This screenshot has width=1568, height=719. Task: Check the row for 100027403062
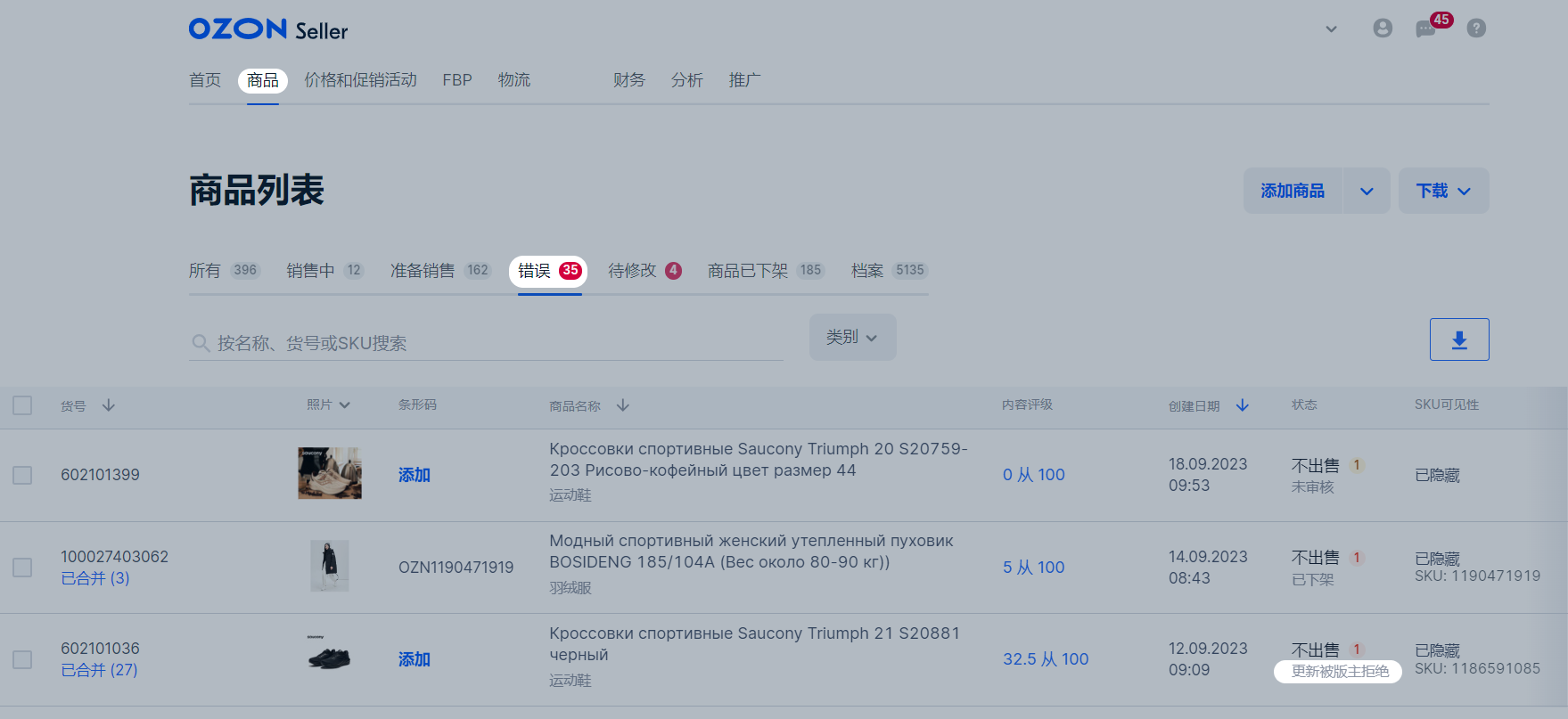pyautogui.click(x=22, y=568)
